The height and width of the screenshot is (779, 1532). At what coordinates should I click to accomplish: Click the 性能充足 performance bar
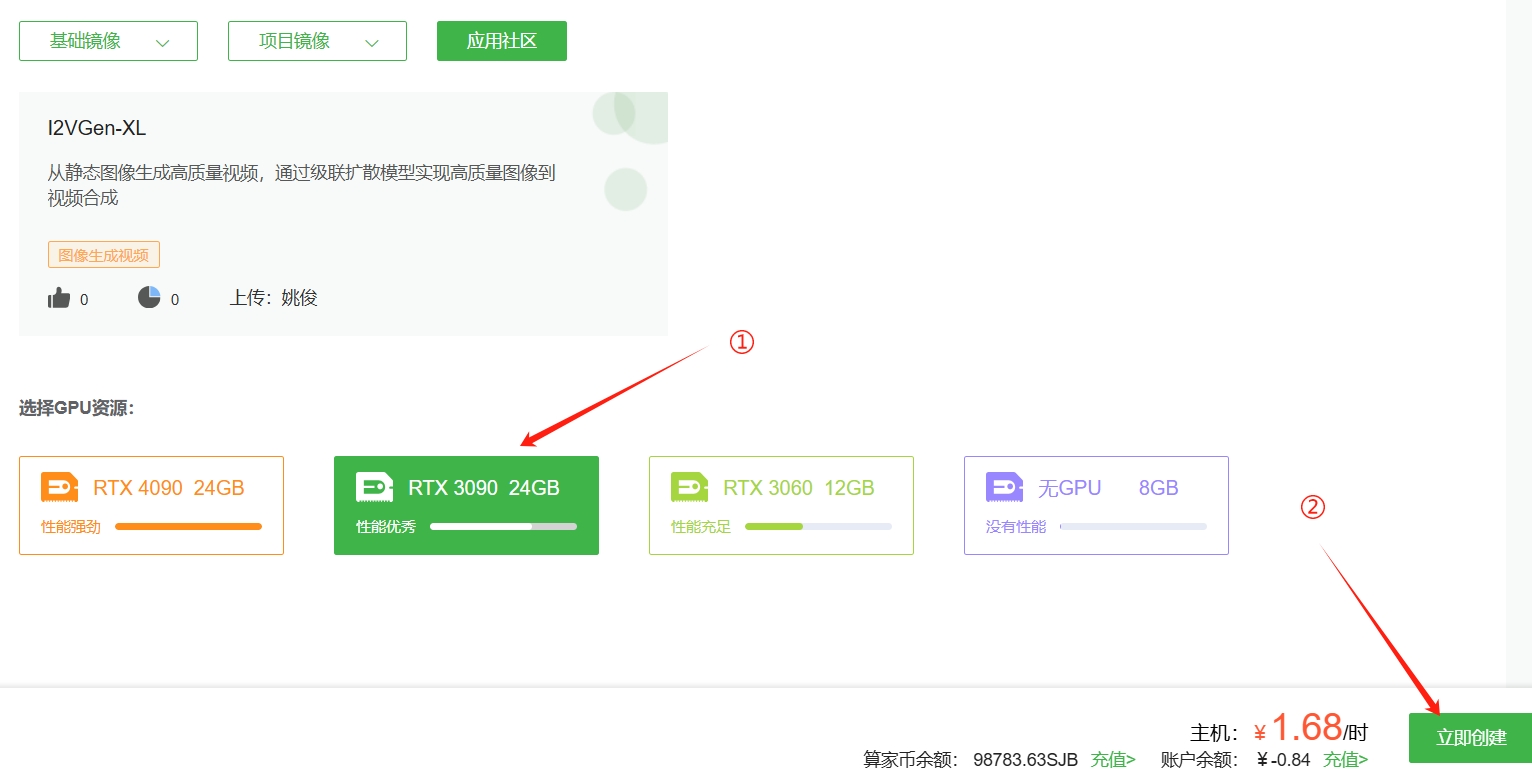[818, 526]
